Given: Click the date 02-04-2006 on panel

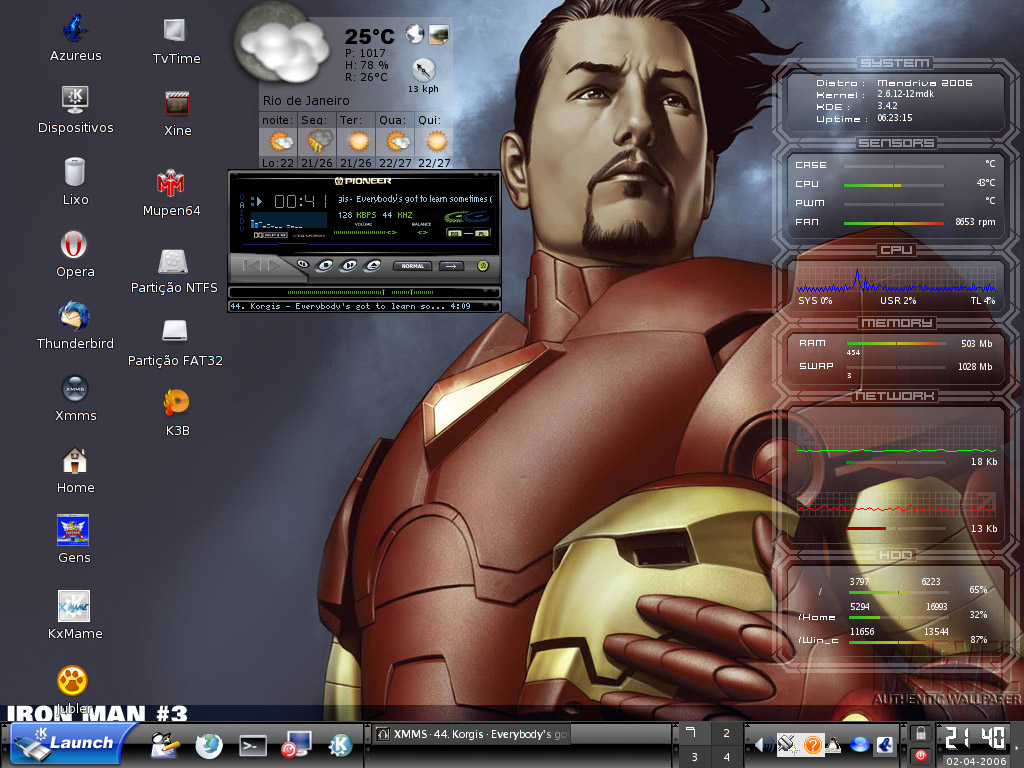Looking at the screenshot, I should point(976,761).
